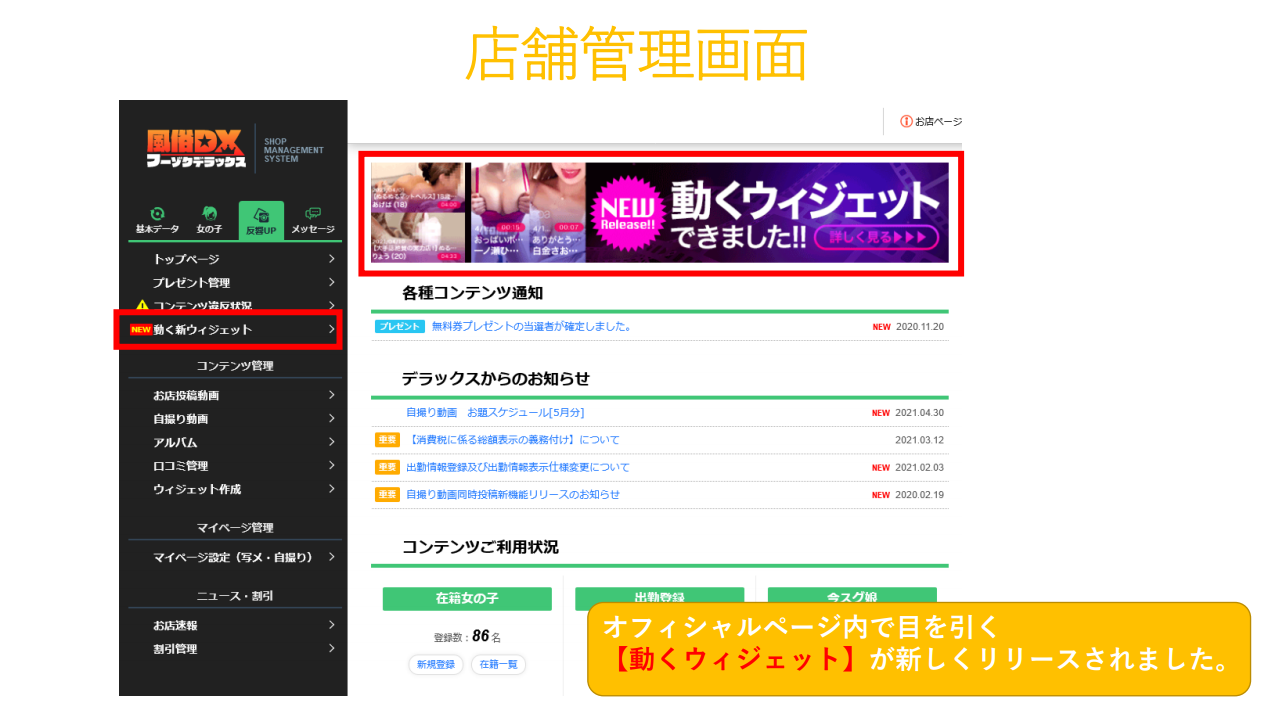Click the NEW badge on 動く新ウィジェット
The width and height of the screenshot is (1273, 714).
pyautogui.click(x=140, y=328)
